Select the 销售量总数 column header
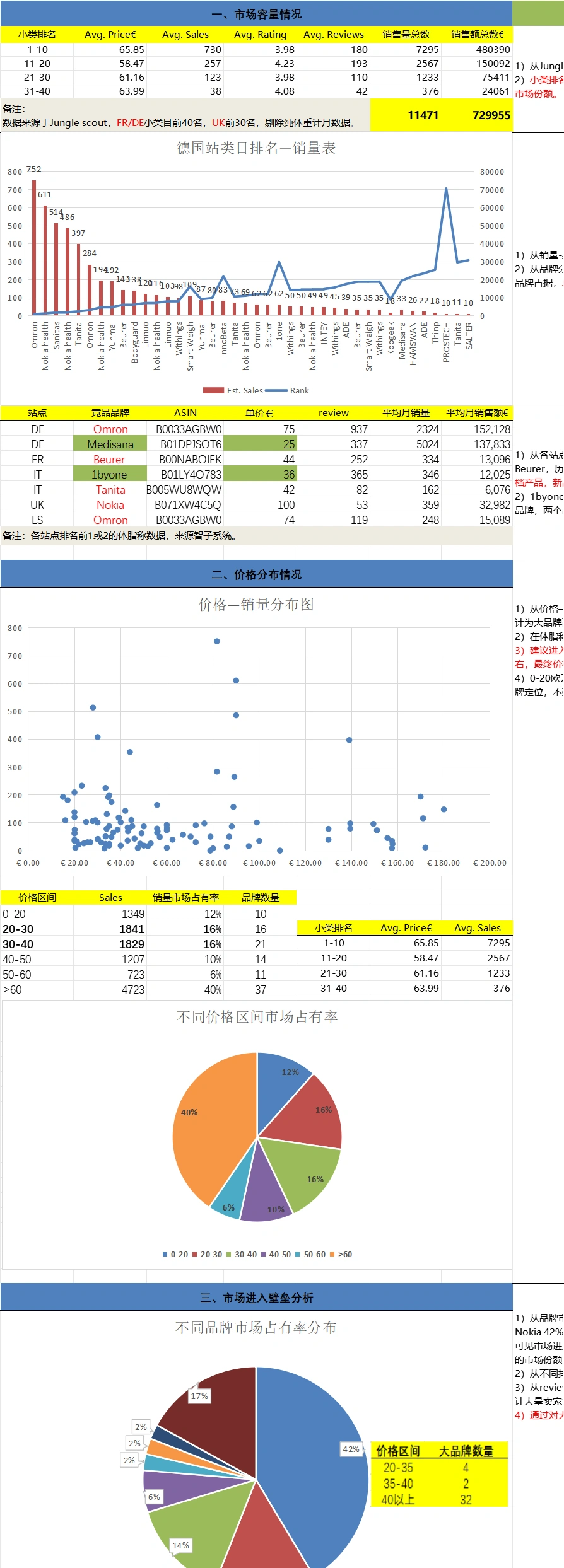 [406, 35]
